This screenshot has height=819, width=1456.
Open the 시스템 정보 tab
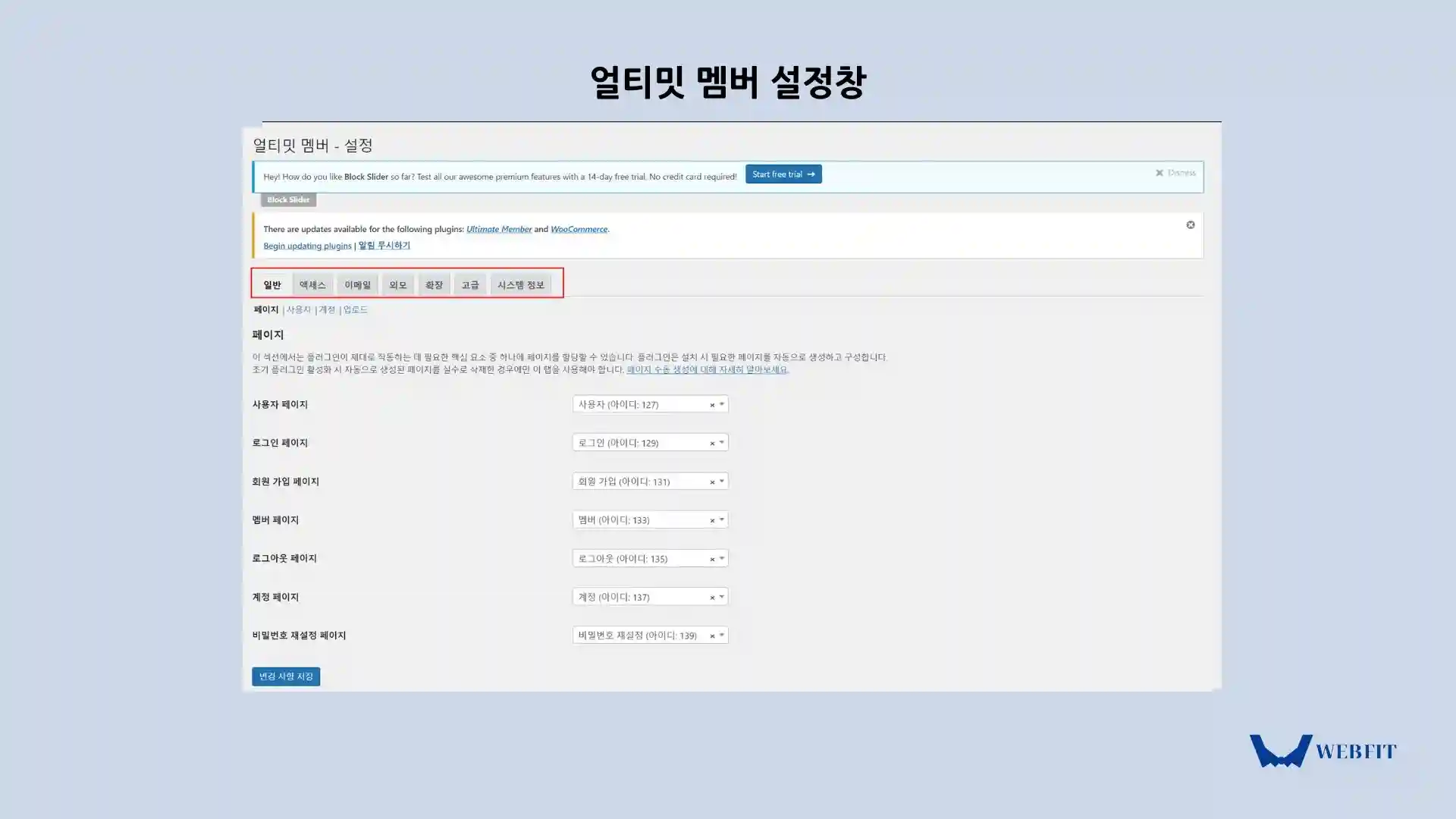[521, 285]
